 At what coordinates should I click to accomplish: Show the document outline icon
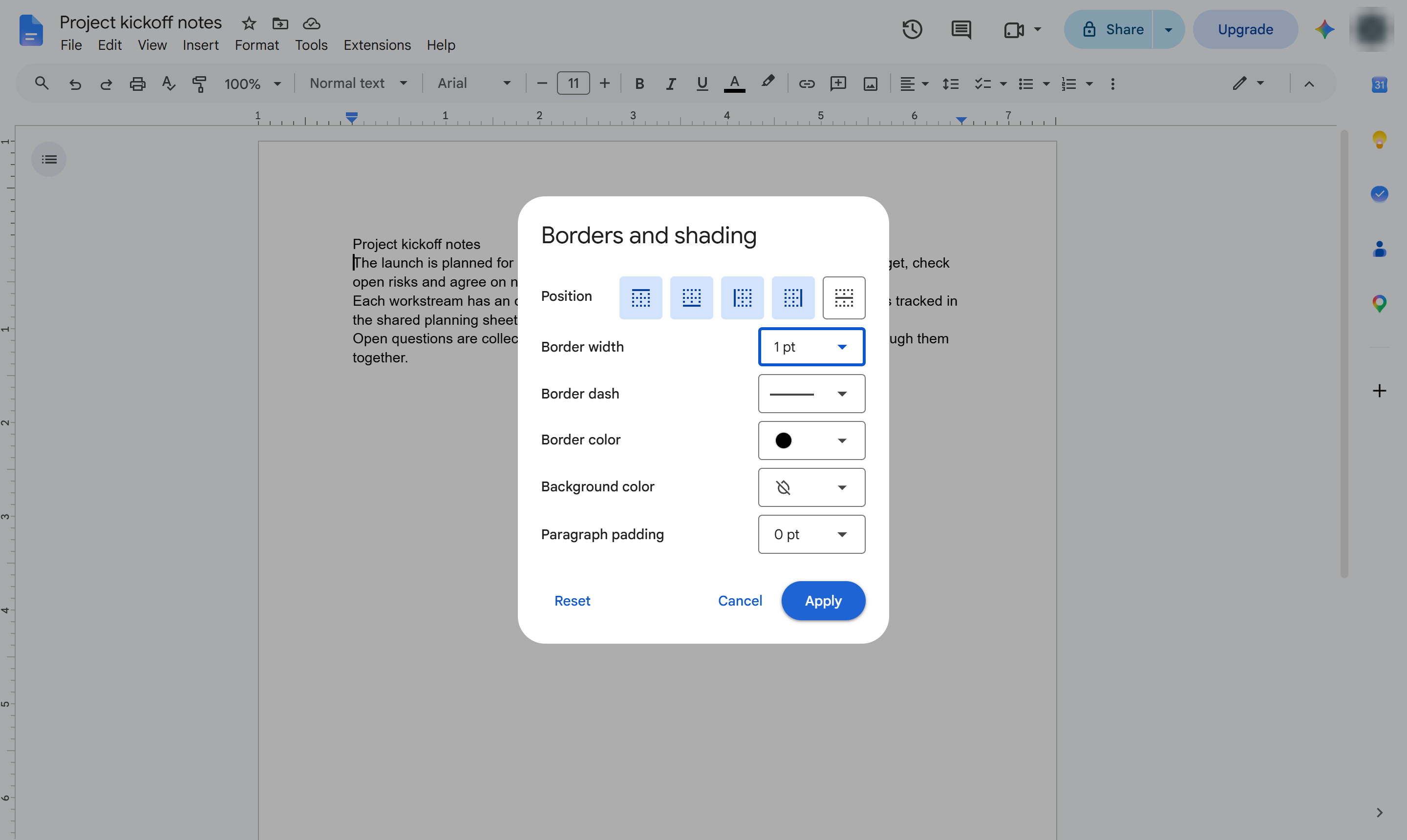49,160
